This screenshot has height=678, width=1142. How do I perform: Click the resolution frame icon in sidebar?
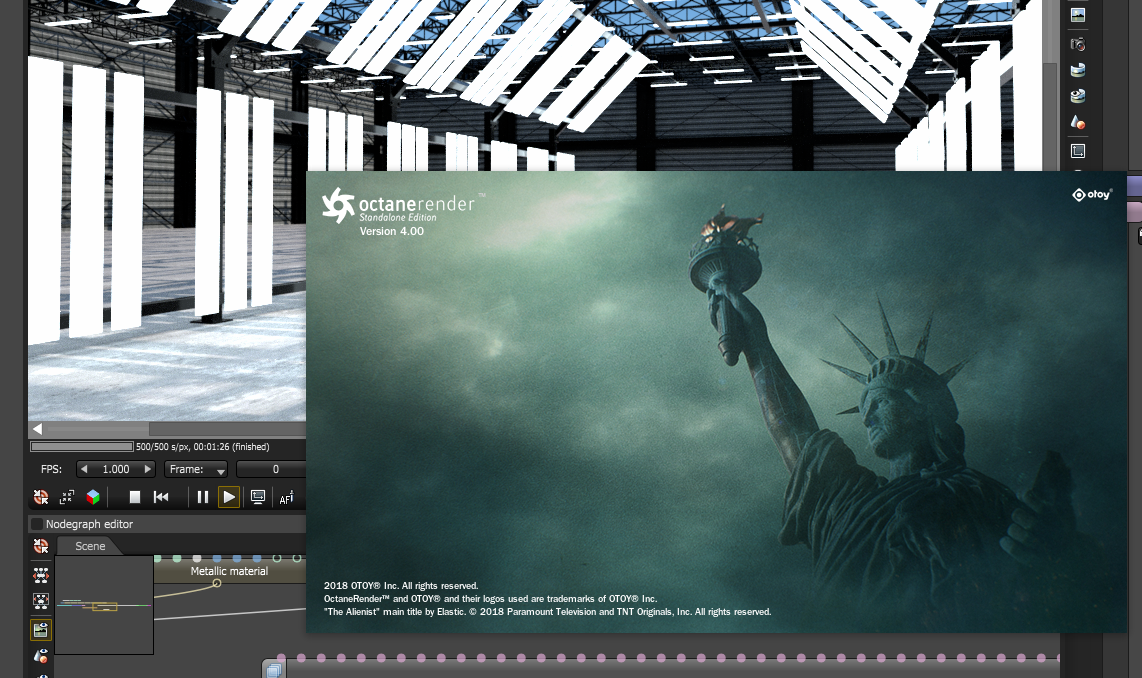coord(1077,151)
